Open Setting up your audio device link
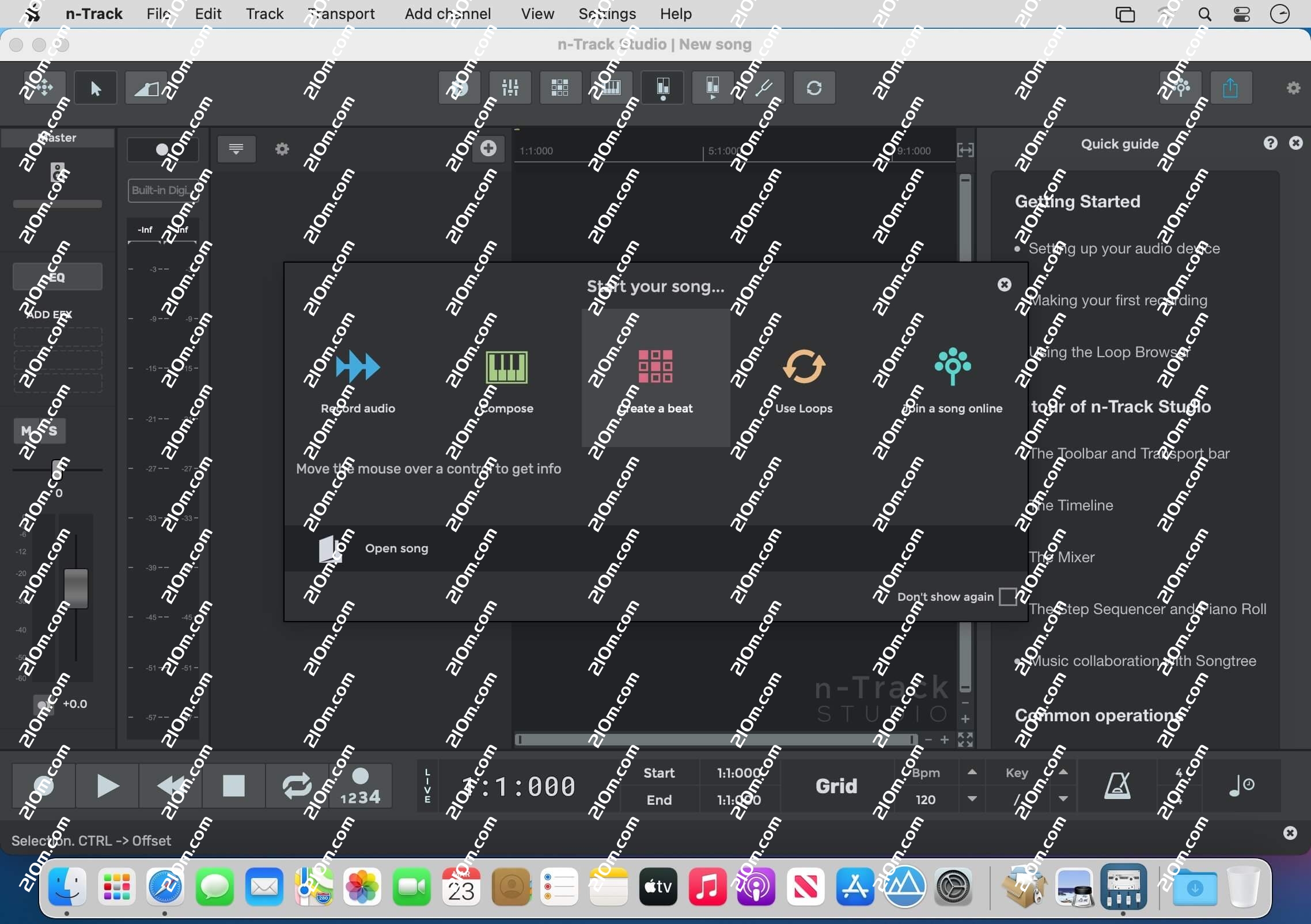This screenshot has width=1311, height=924. [x=1124, y=248]
